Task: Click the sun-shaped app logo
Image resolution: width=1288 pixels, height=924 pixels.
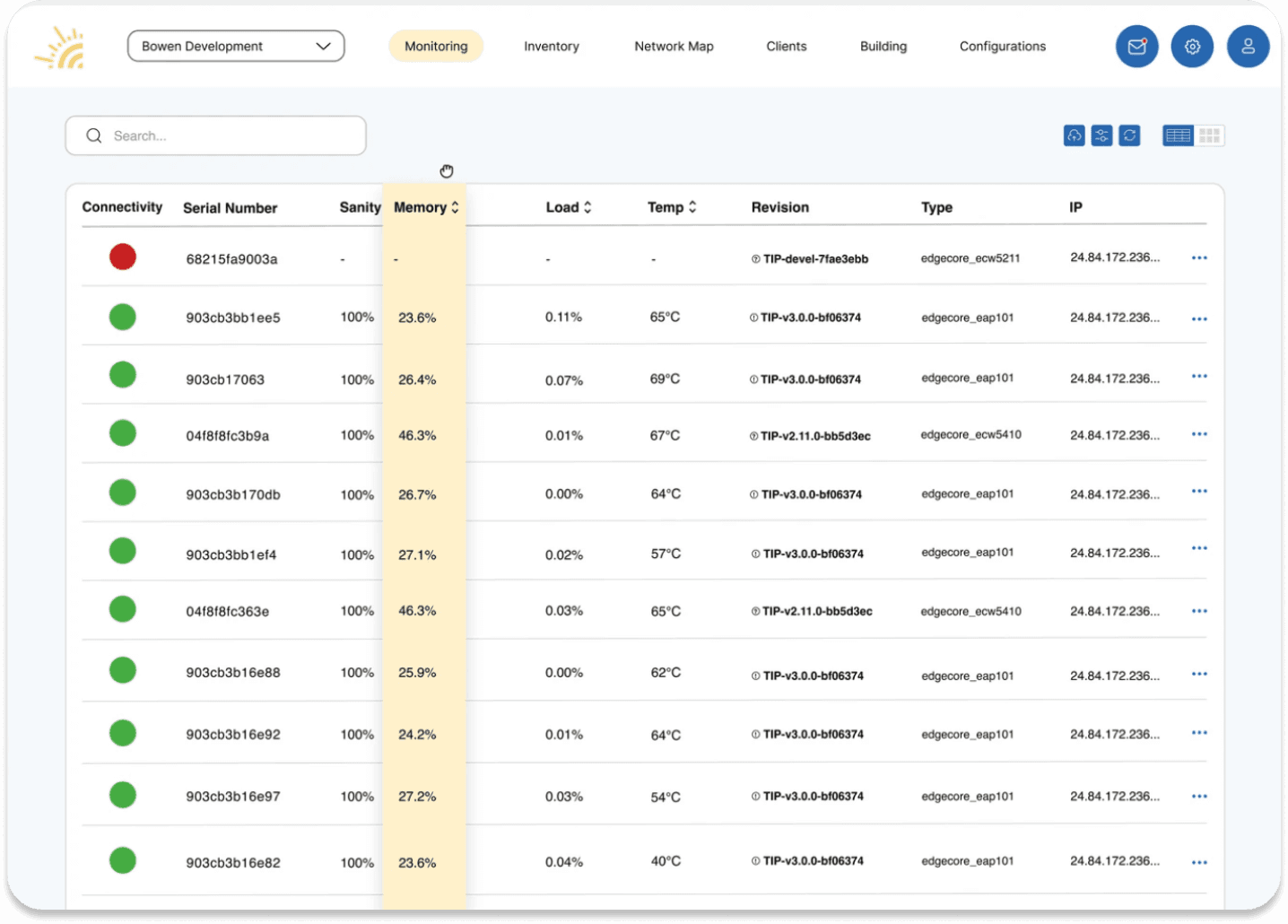Action: click(60, 48)
